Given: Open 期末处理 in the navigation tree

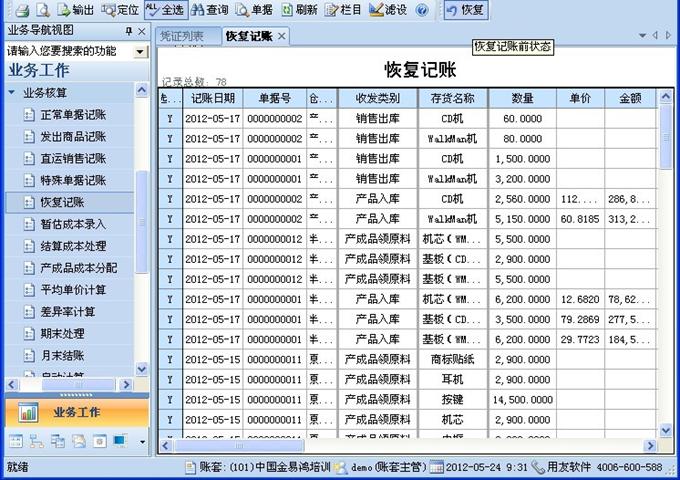Looking at the screenshot, I should pyautogui.click(x=62, y=333).
